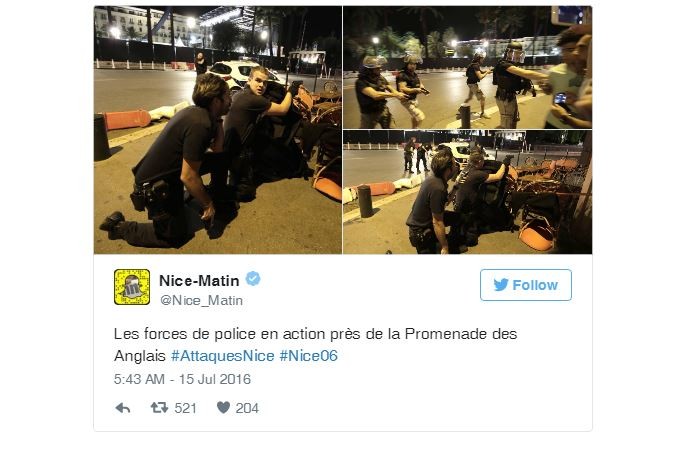Click the reply arrow icon

pos(123,408)
